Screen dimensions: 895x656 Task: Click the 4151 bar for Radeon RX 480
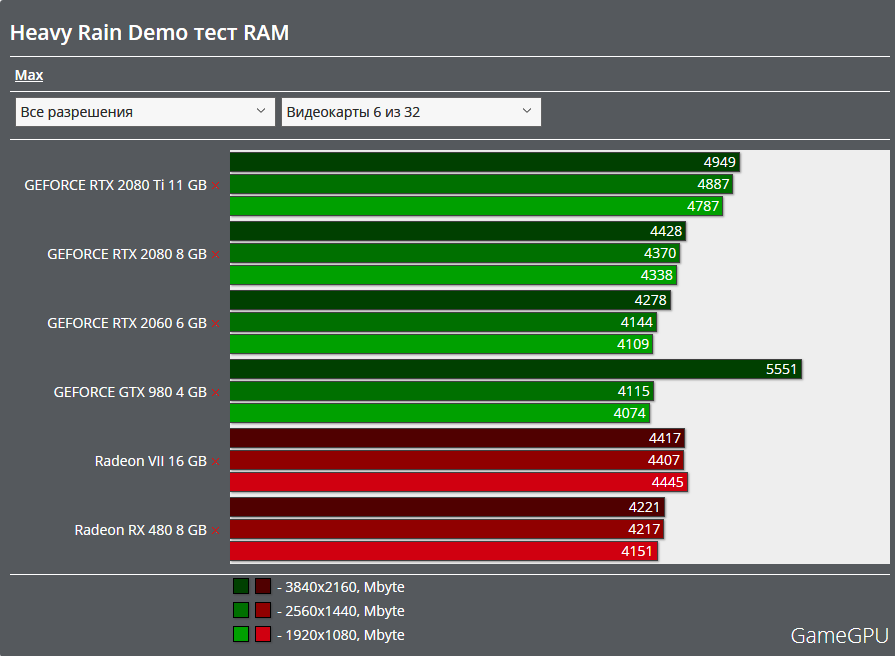(x=444, y=552)
